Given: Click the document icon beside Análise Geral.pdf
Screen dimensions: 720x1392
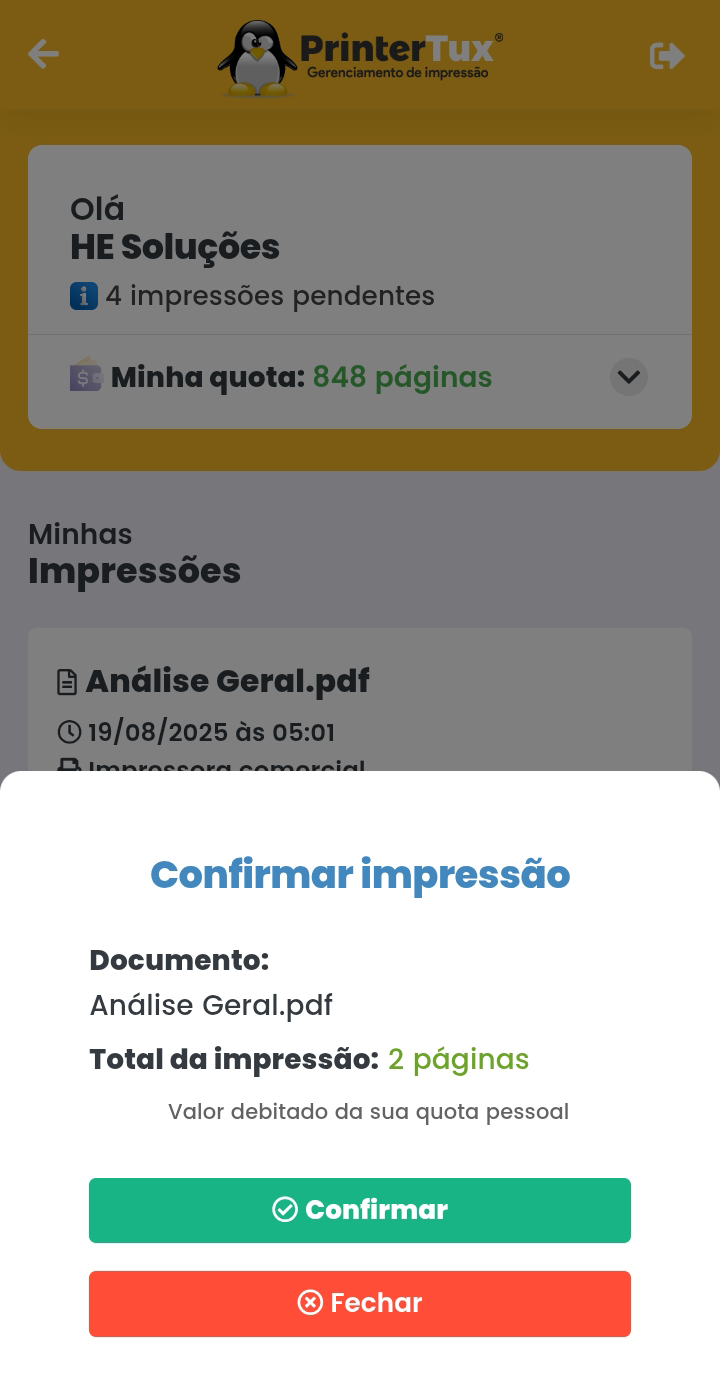Looking at the screenshot, I should 67,682.
